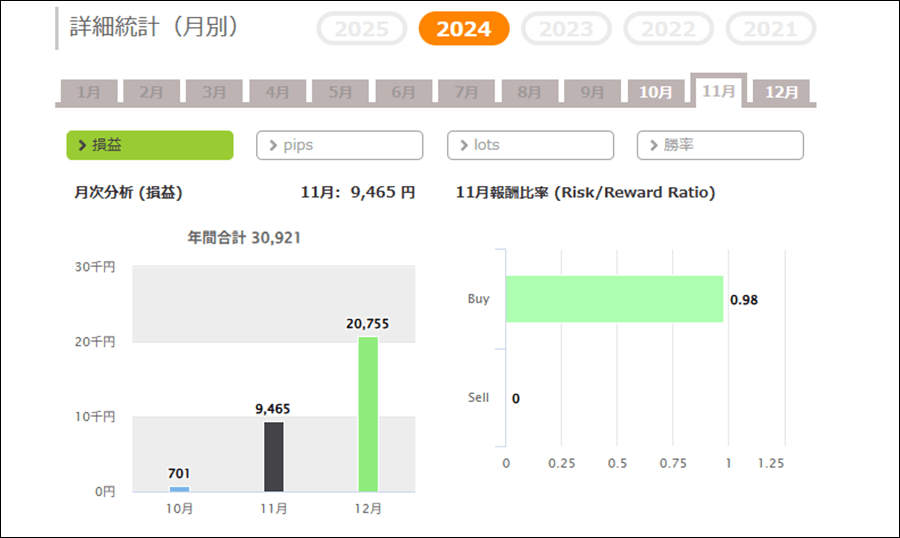Click the disabled 1月 month tab
900x538 pixels.
tap(89, 92)
